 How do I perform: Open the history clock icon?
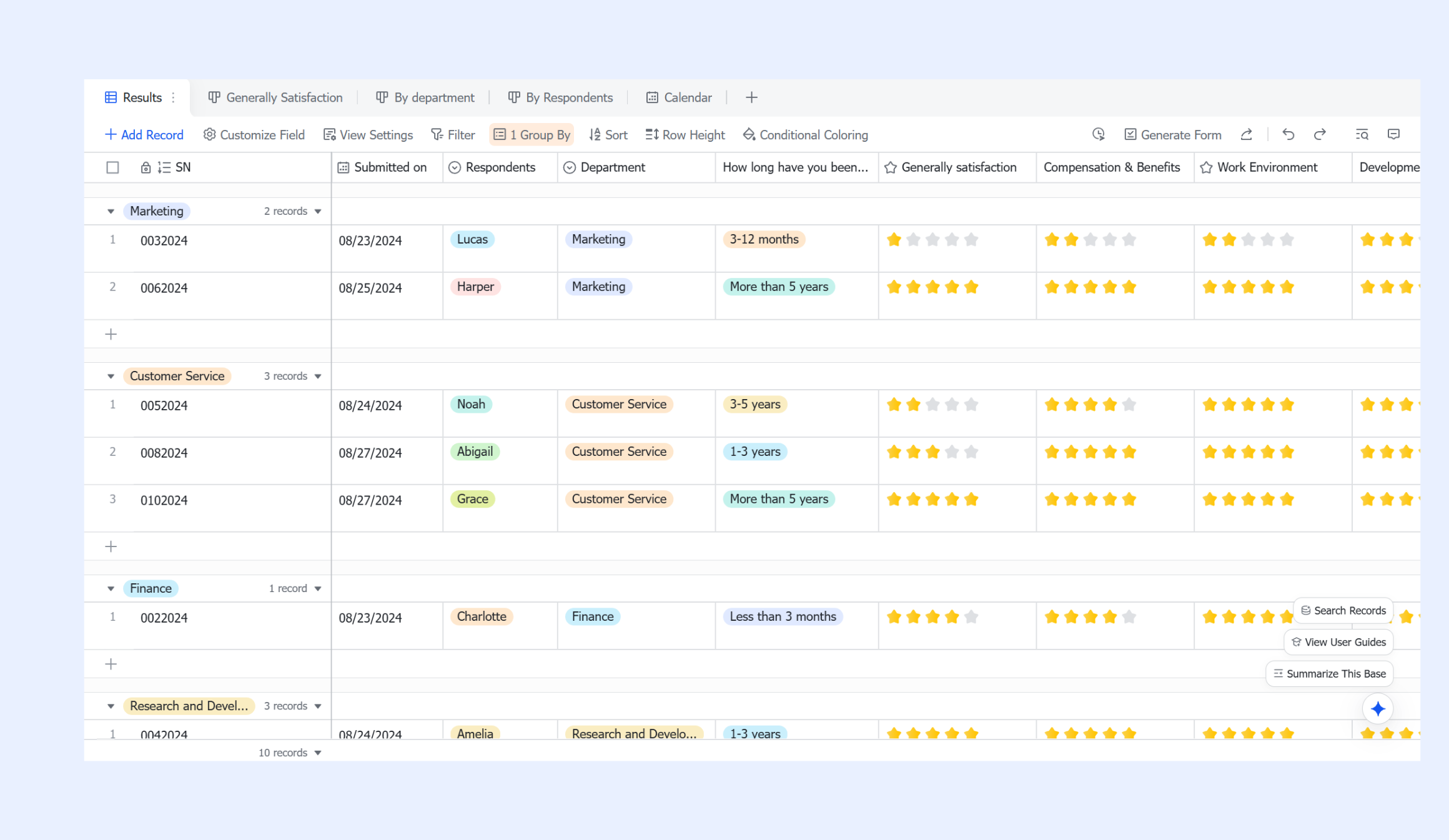(x=1099, y=134)
